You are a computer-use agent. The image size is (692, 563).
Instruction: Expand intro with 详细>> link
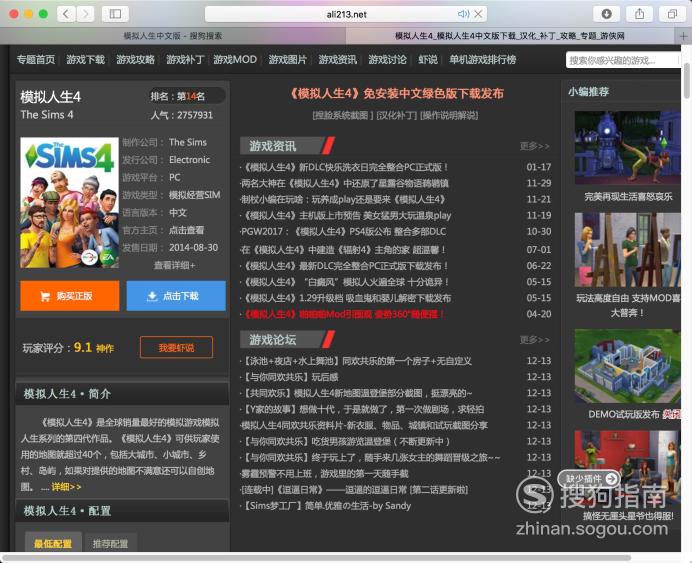(x=66, y=487)
